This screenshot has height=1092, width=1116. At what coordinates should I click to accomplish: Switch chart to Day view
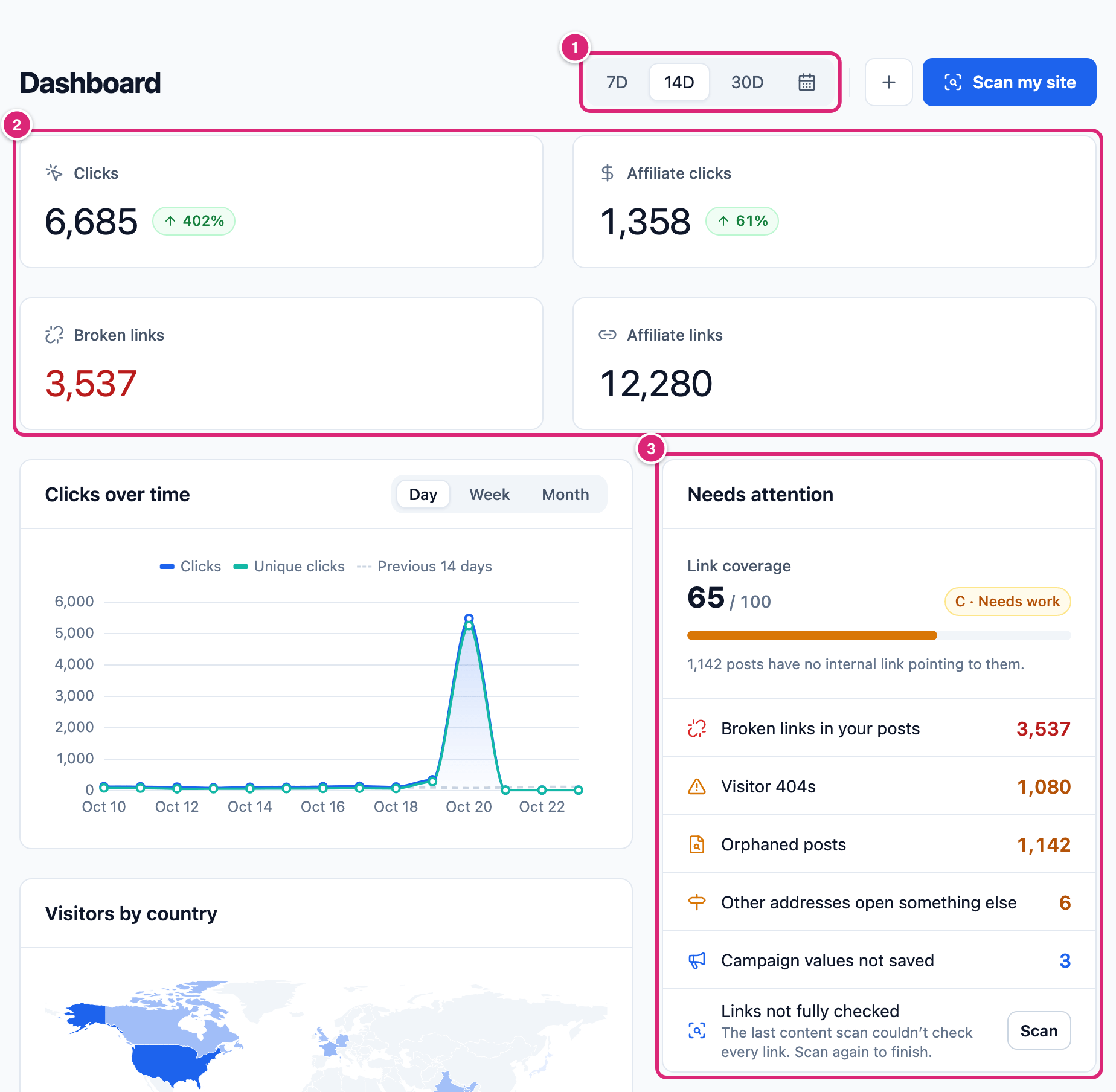(x=423, y=494)
